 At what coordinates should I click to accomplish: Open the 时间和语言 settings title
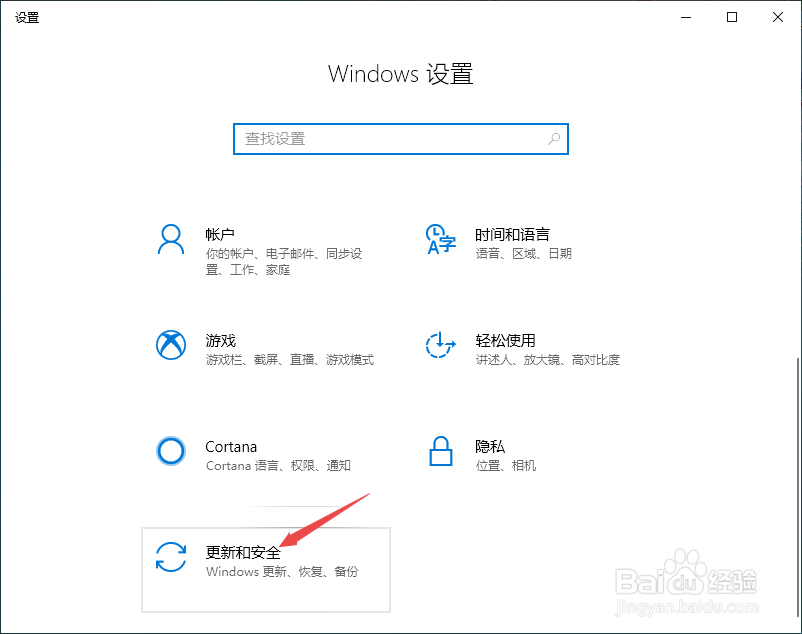coord(513,234)
